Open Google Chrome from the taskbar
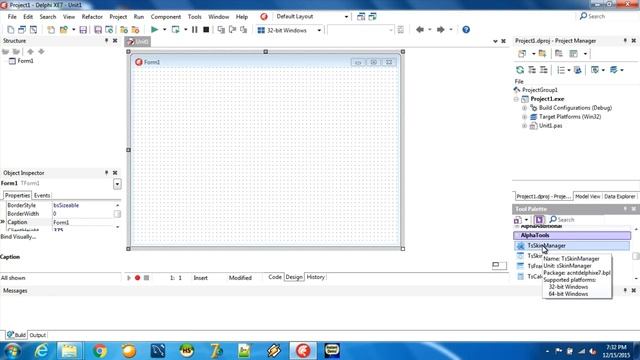The width and height of the screenshot is (640, 360). (99, 351)
